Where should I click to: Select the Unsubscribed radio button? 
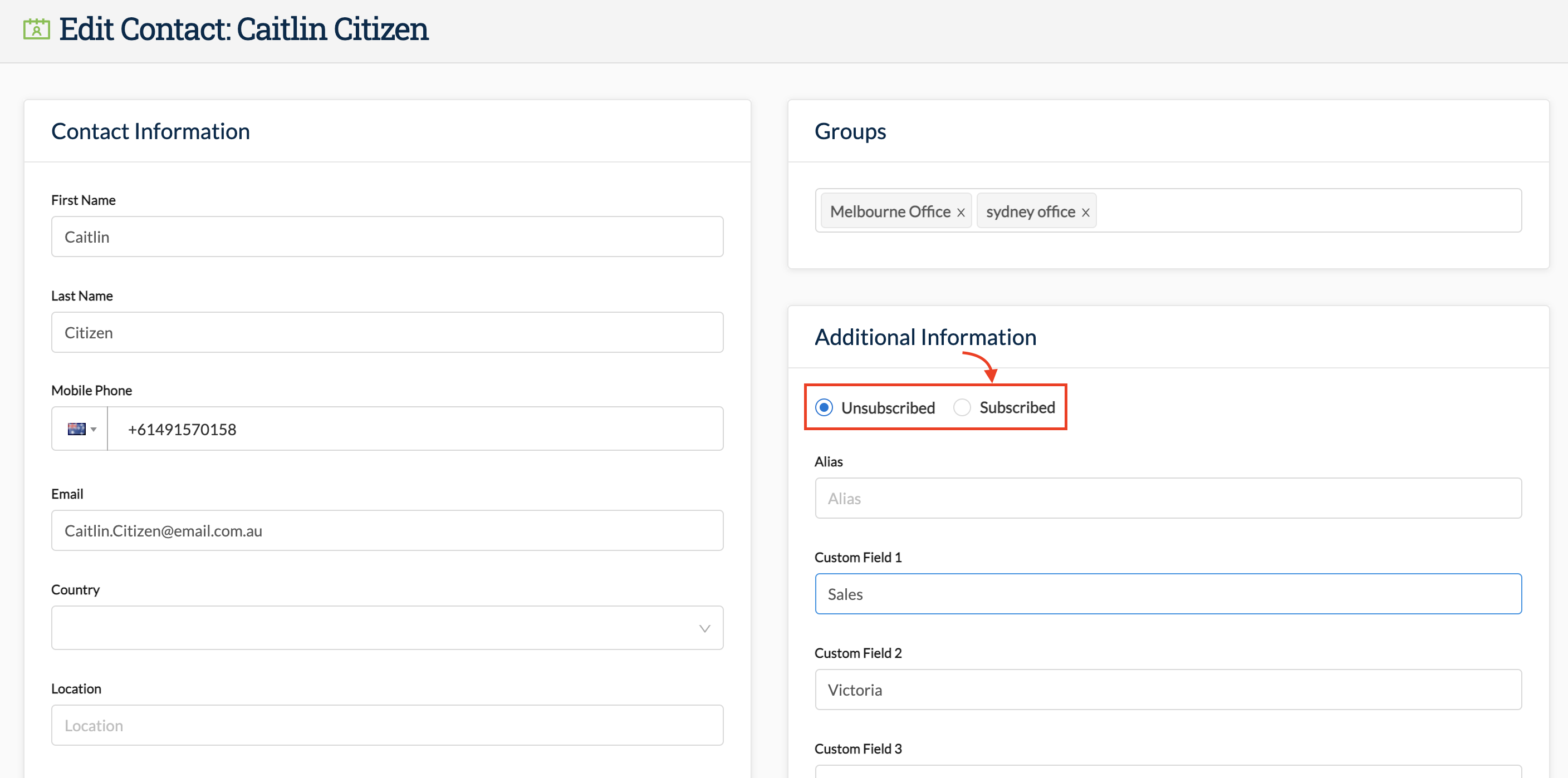click(824, 407)
